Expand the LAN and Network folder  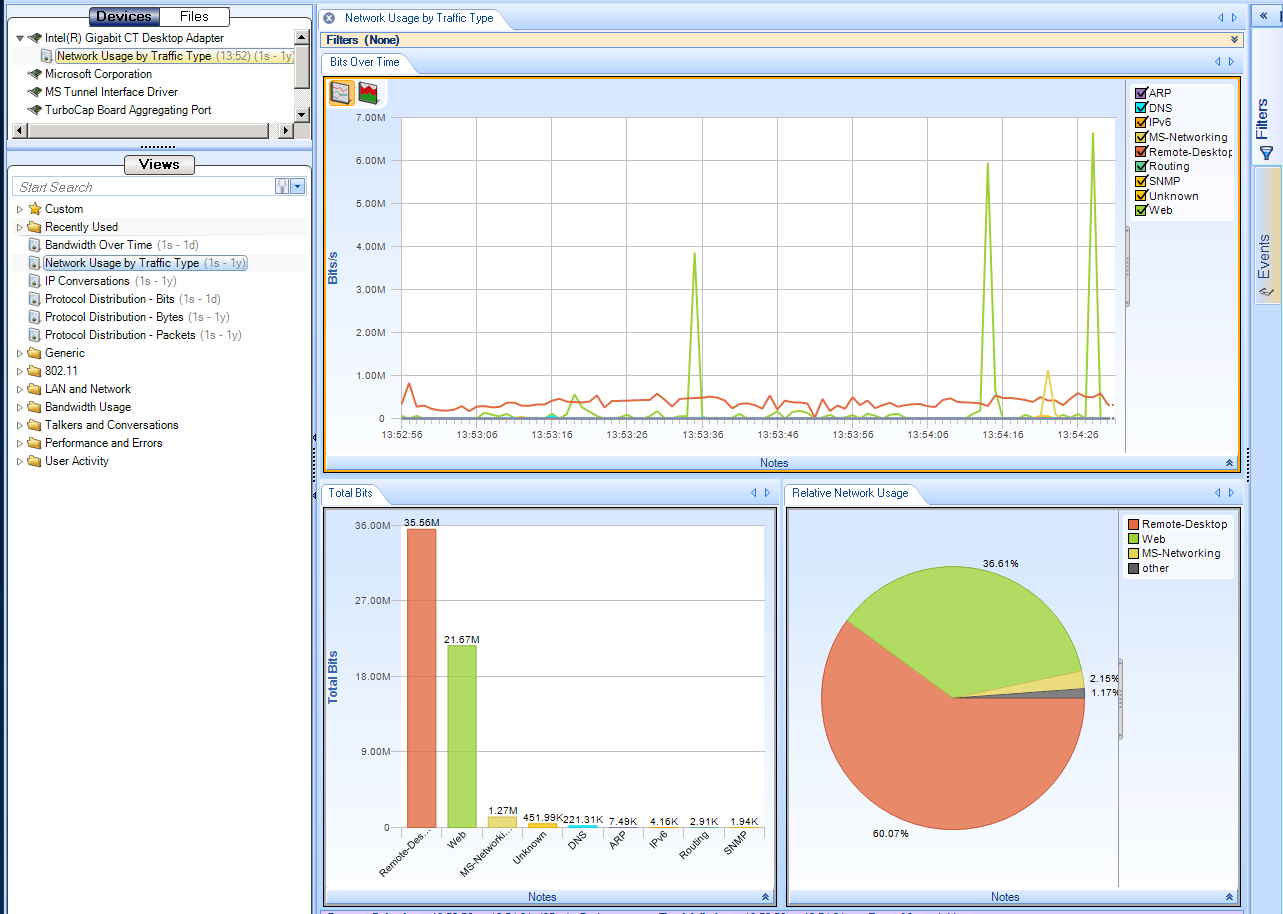(20, 389)
